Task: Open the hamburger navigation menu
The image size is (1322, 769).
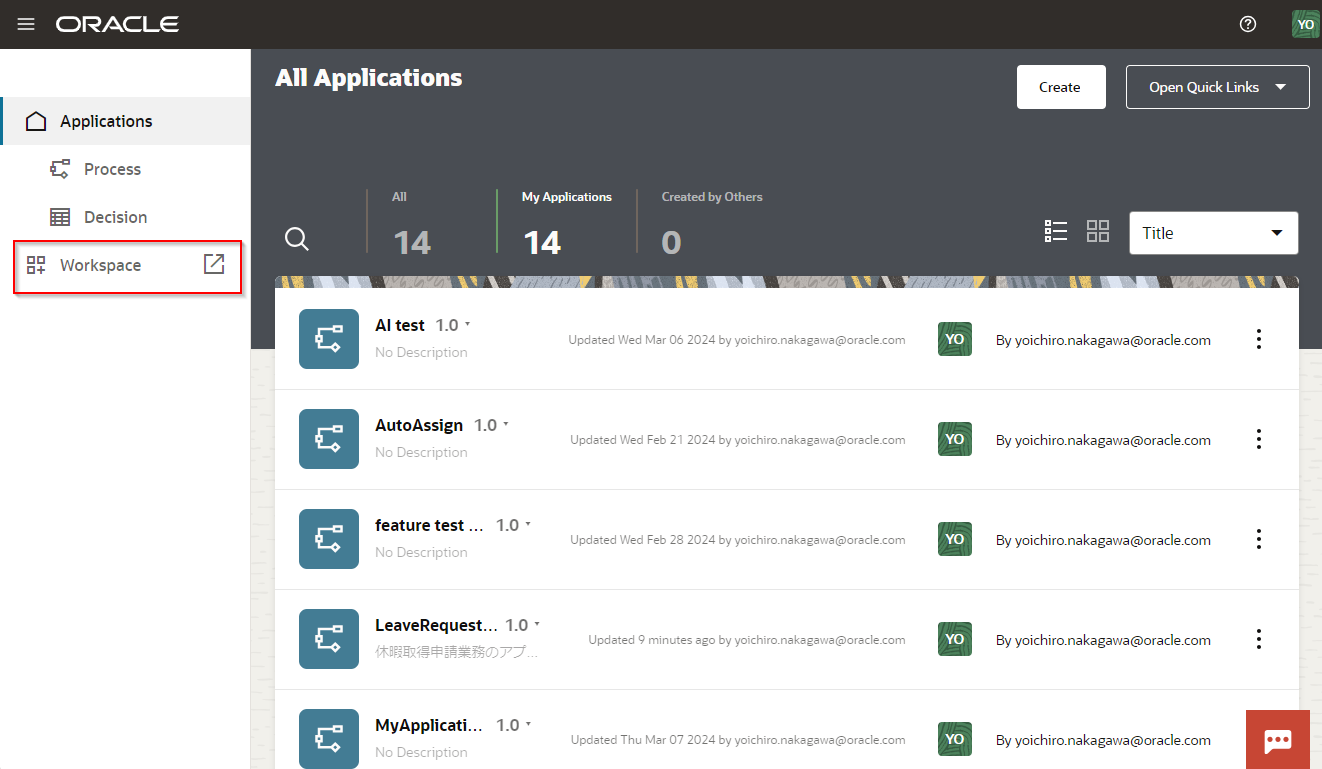Action: 26,24
